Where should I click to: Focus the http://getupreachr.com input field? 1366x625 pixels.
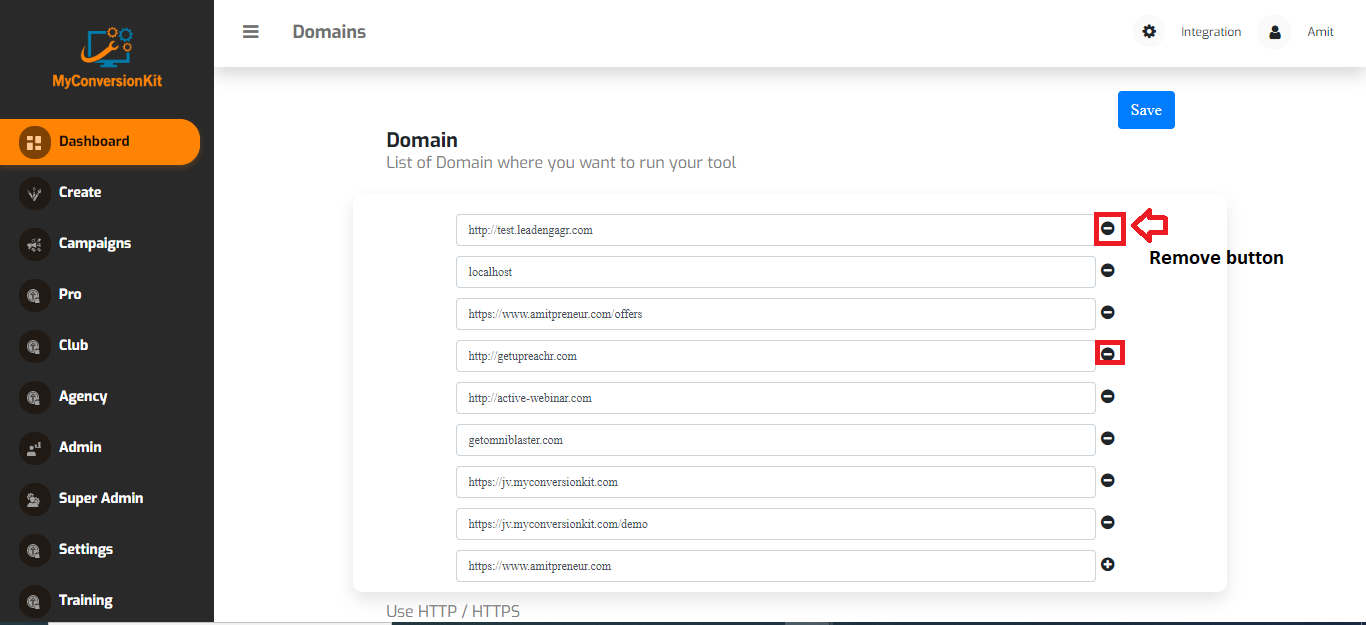(776, 356)
